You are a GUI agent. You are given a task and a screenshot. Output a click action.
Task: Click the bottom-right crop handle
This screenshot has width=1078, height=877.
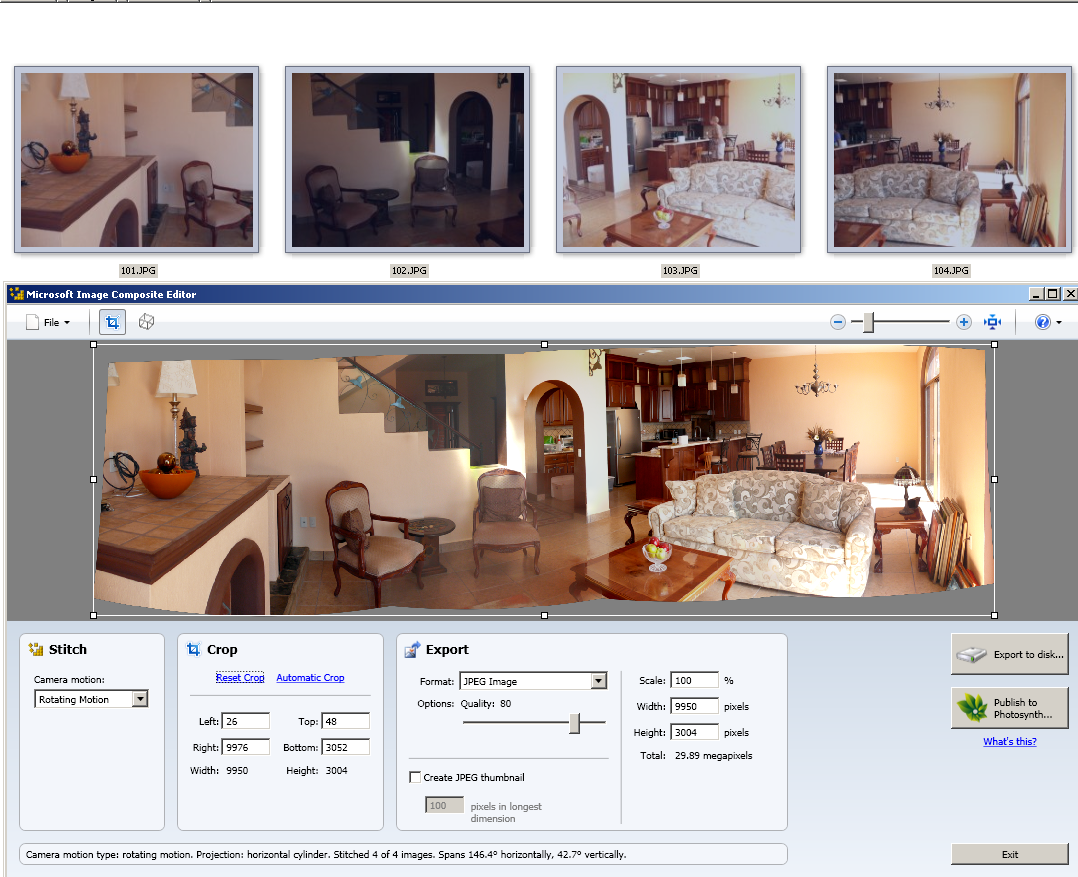point(995,616)
